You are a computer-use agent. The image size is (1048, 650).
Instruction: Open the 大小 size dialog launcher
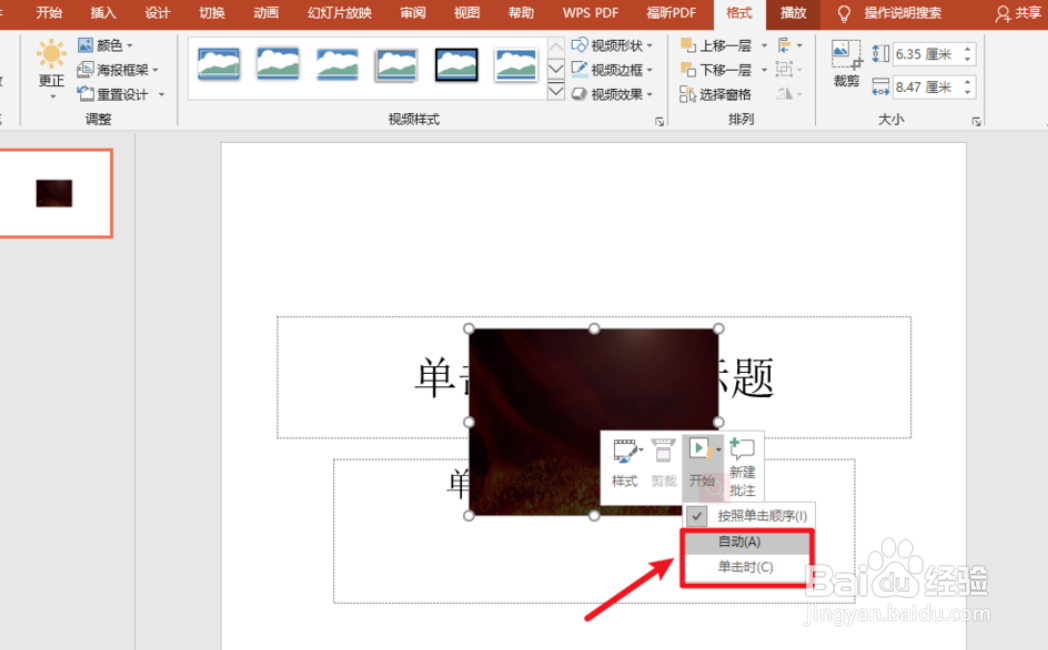pyautogui.click(x=976, y=122)
